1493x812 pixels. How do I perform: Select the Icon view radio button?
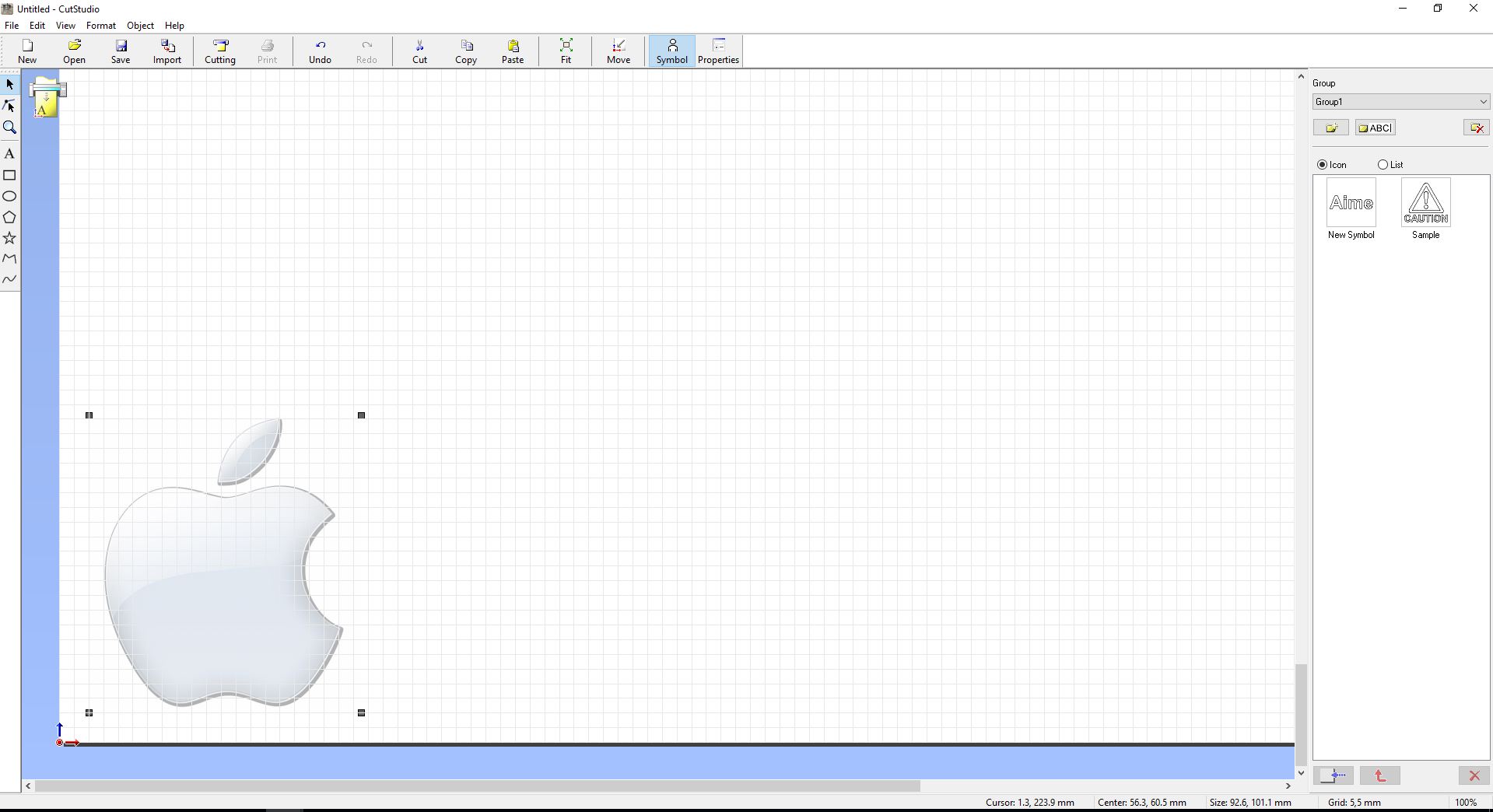pos(1322,165)
